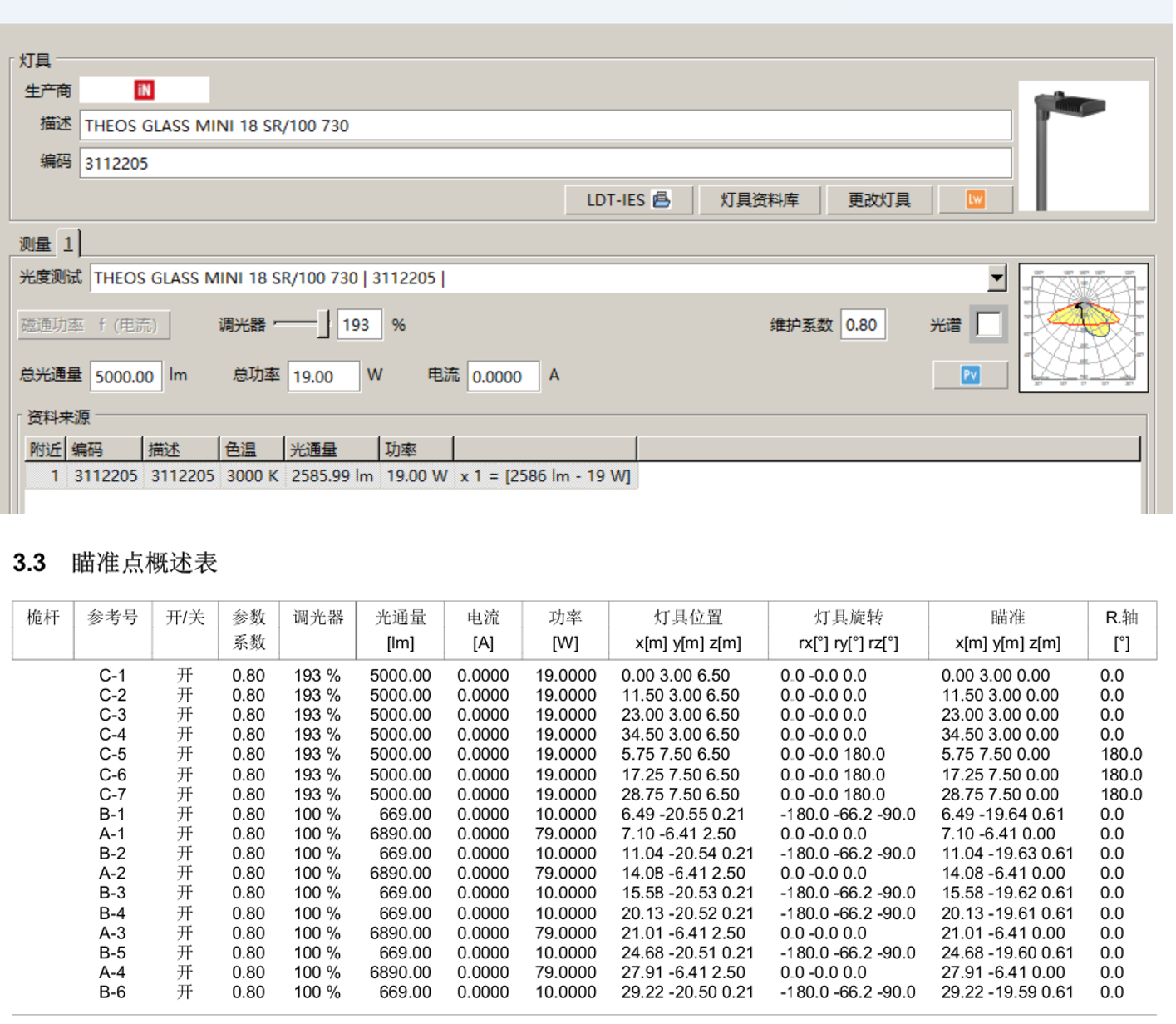Expand the 光度测试 dropdown arrow
The image size is (1176, 1024).
[996, 278]
